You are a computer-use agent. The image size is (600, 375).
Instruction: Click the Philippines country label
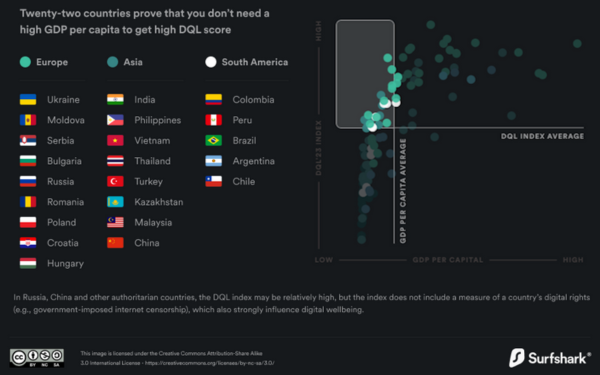[158, 120]
